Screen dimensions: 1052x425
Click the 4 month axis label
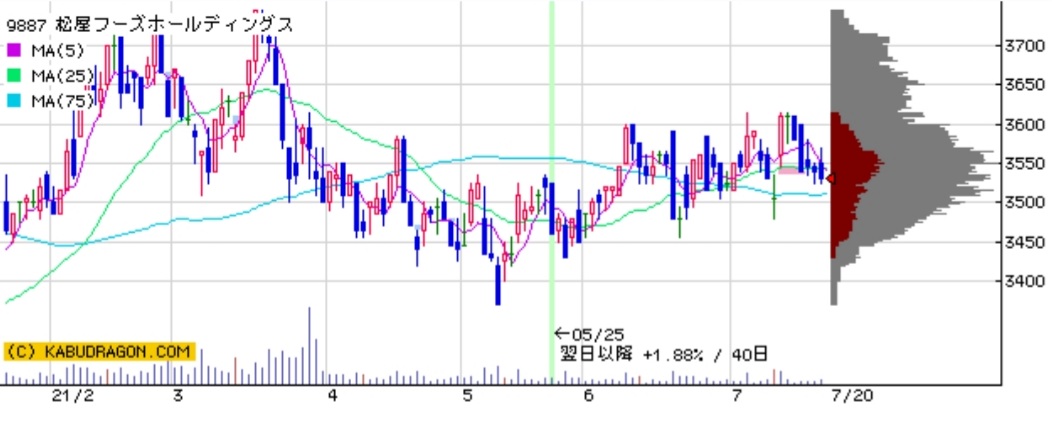(x=333, y=395)
